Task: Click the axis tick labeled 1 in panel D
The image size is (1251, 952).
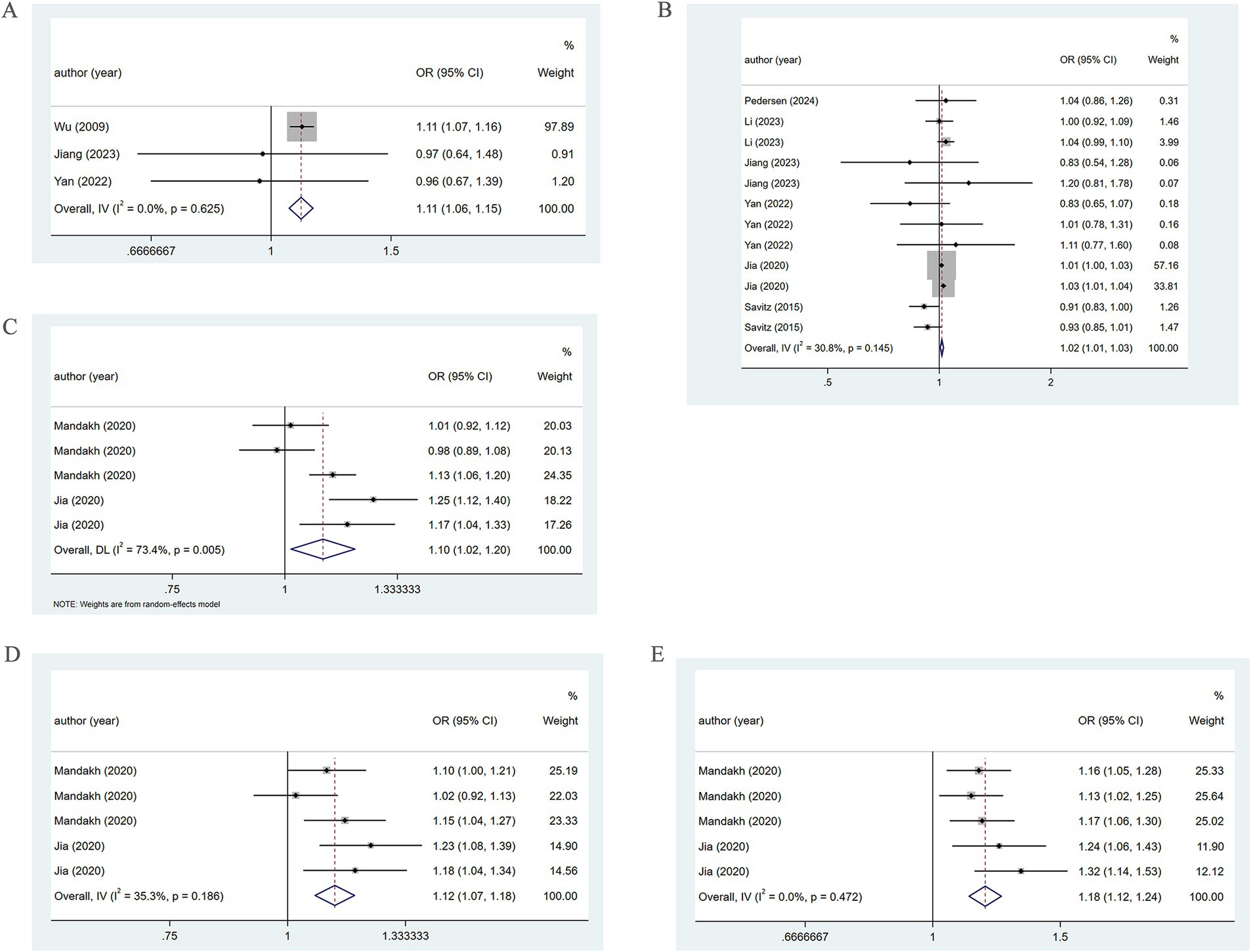Action: point(289,936)
